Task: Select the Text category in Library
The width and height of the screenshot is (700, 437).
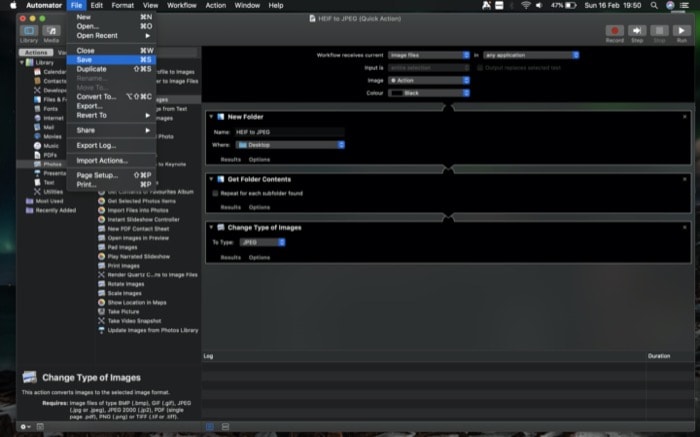Action: point(44,183)
